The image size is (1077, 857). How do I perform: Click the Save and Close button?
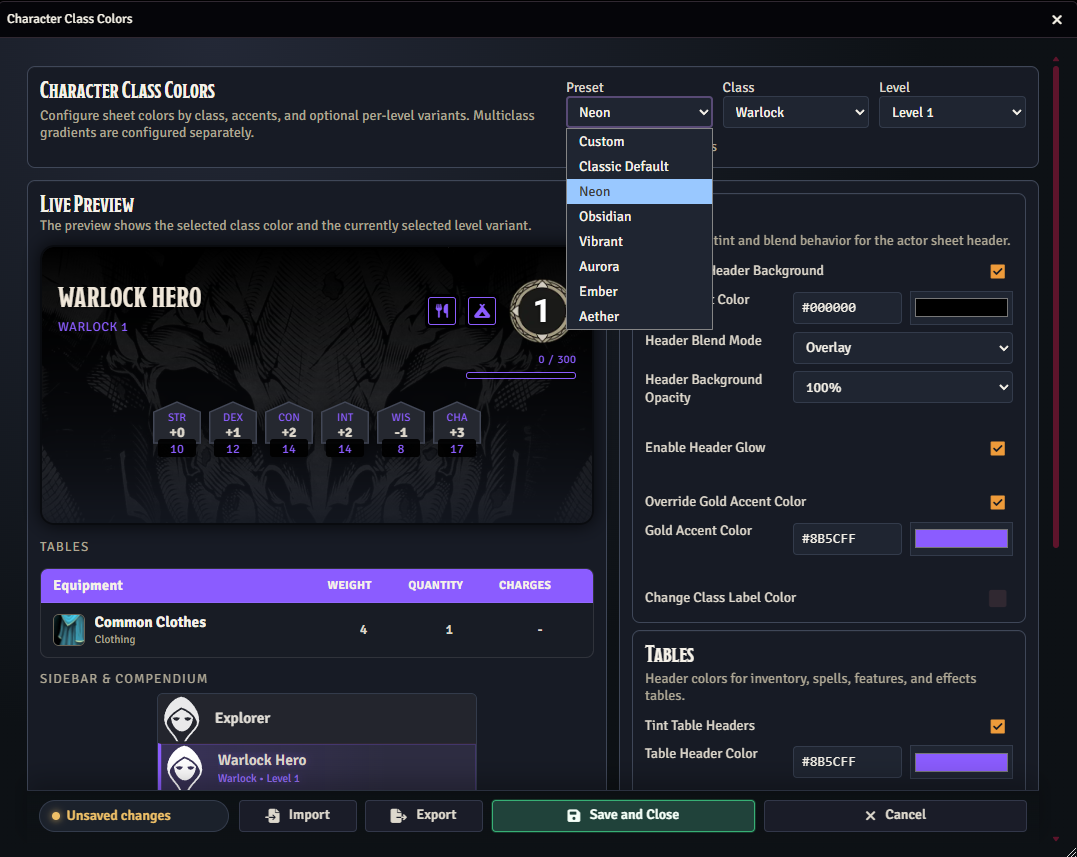[623, 815]
